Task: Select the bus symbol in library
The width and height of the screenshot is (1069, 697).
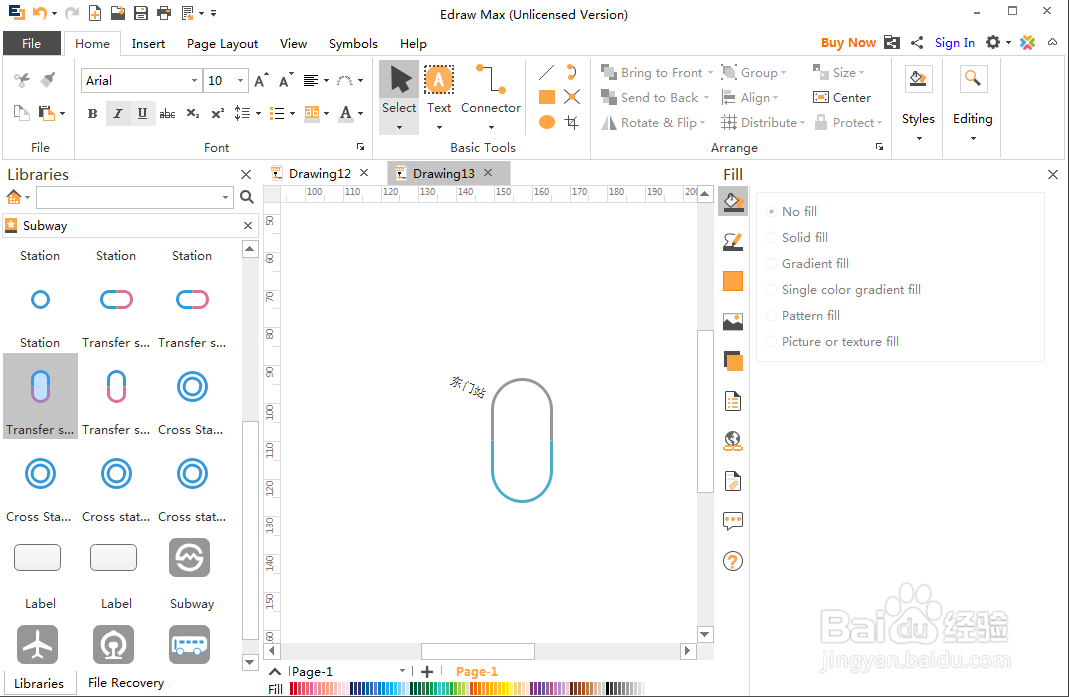Action: [x=190, y=644]
